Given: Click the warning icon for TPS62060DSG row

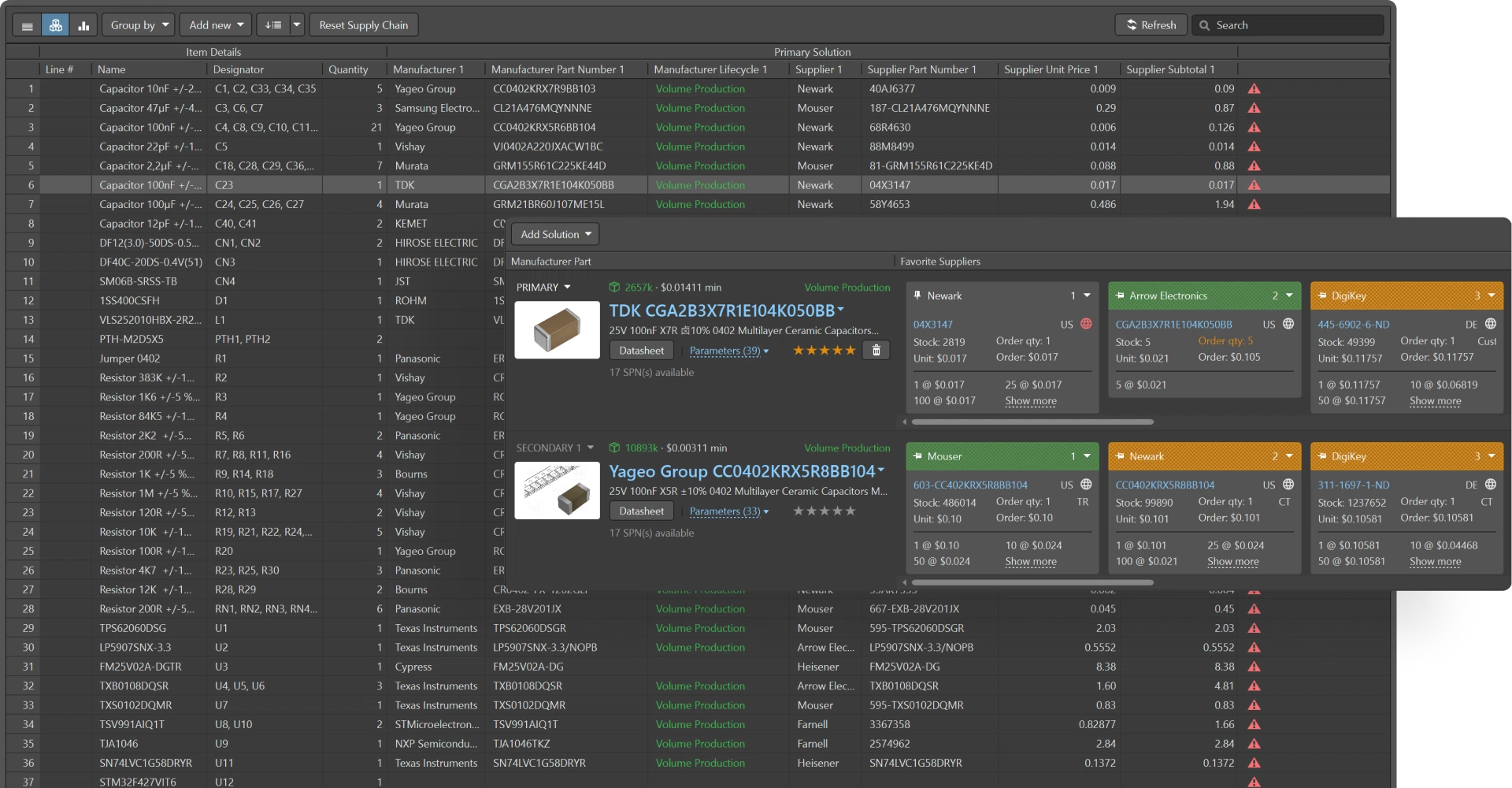Looking at the screenshot, I should click(x=1254, y=628).
